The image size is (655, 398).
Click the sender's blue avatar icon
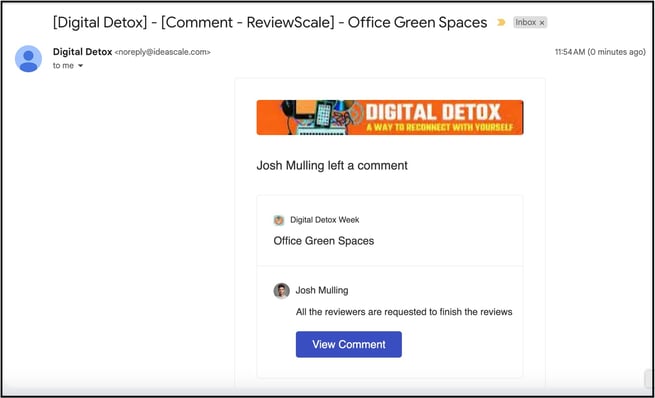click(28, 59)
